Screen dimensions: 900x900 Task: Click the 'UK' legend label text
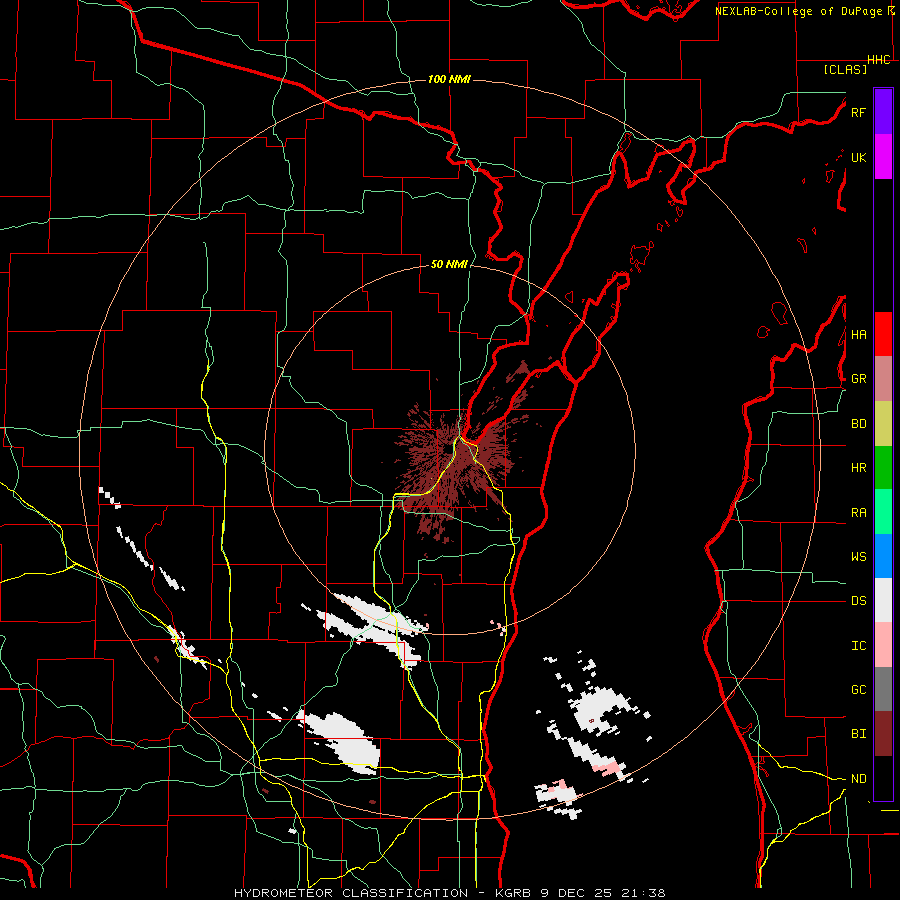(858, 157)
